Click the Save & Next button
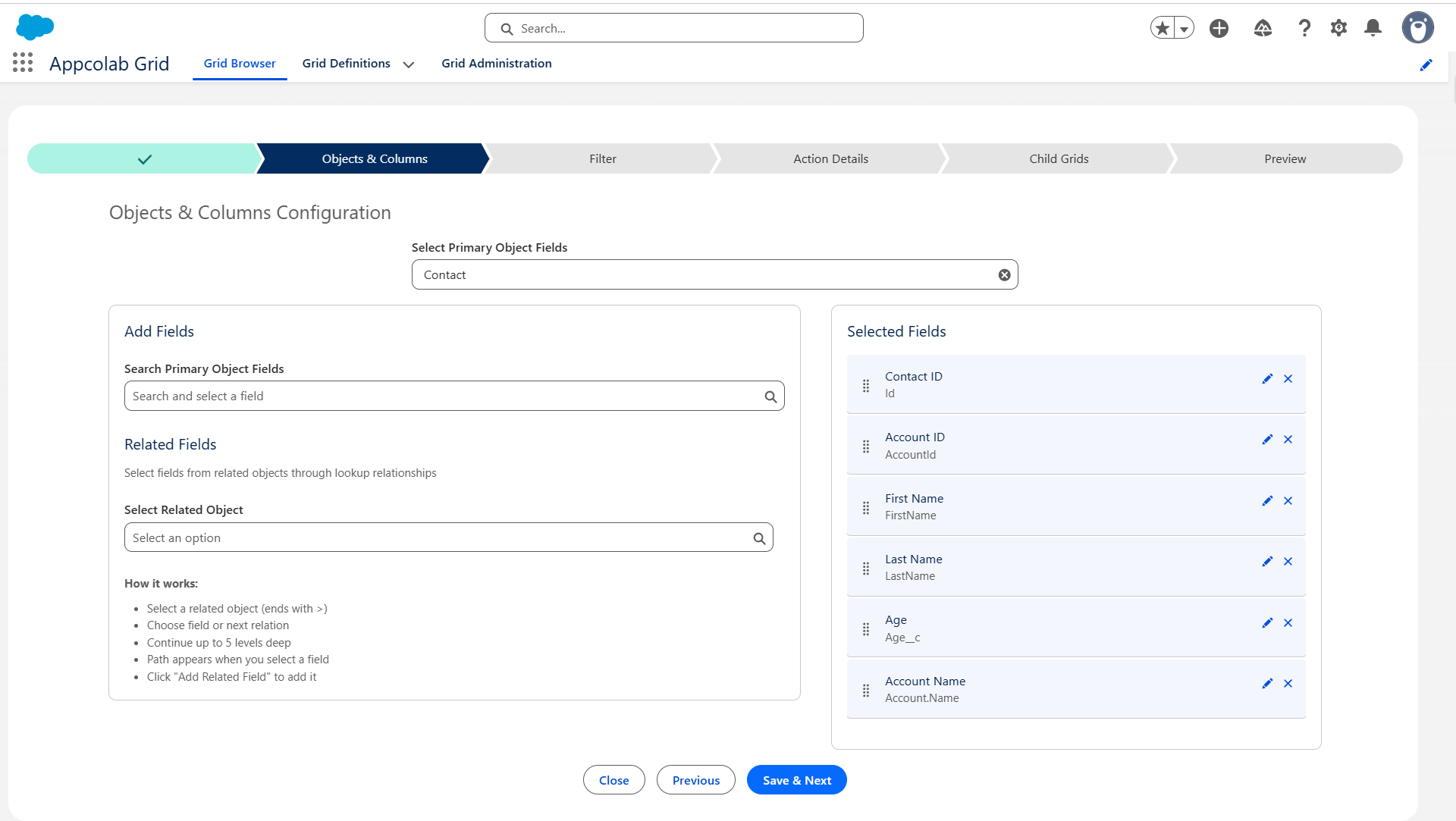 [x=797, y=780]
